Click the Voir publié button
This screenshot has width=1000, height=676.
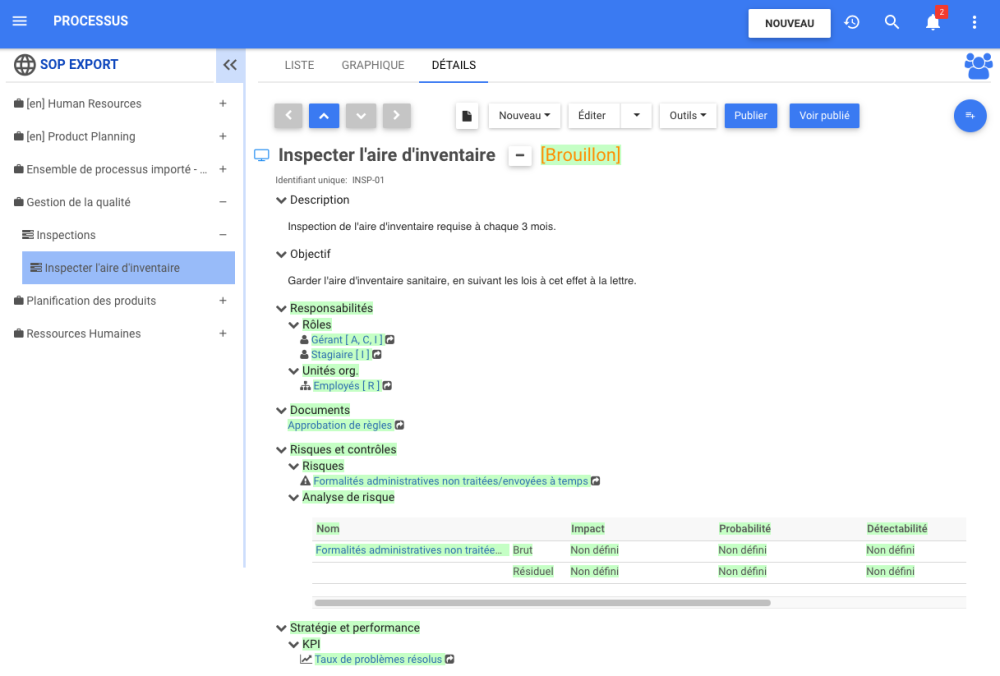pos(824,115)
